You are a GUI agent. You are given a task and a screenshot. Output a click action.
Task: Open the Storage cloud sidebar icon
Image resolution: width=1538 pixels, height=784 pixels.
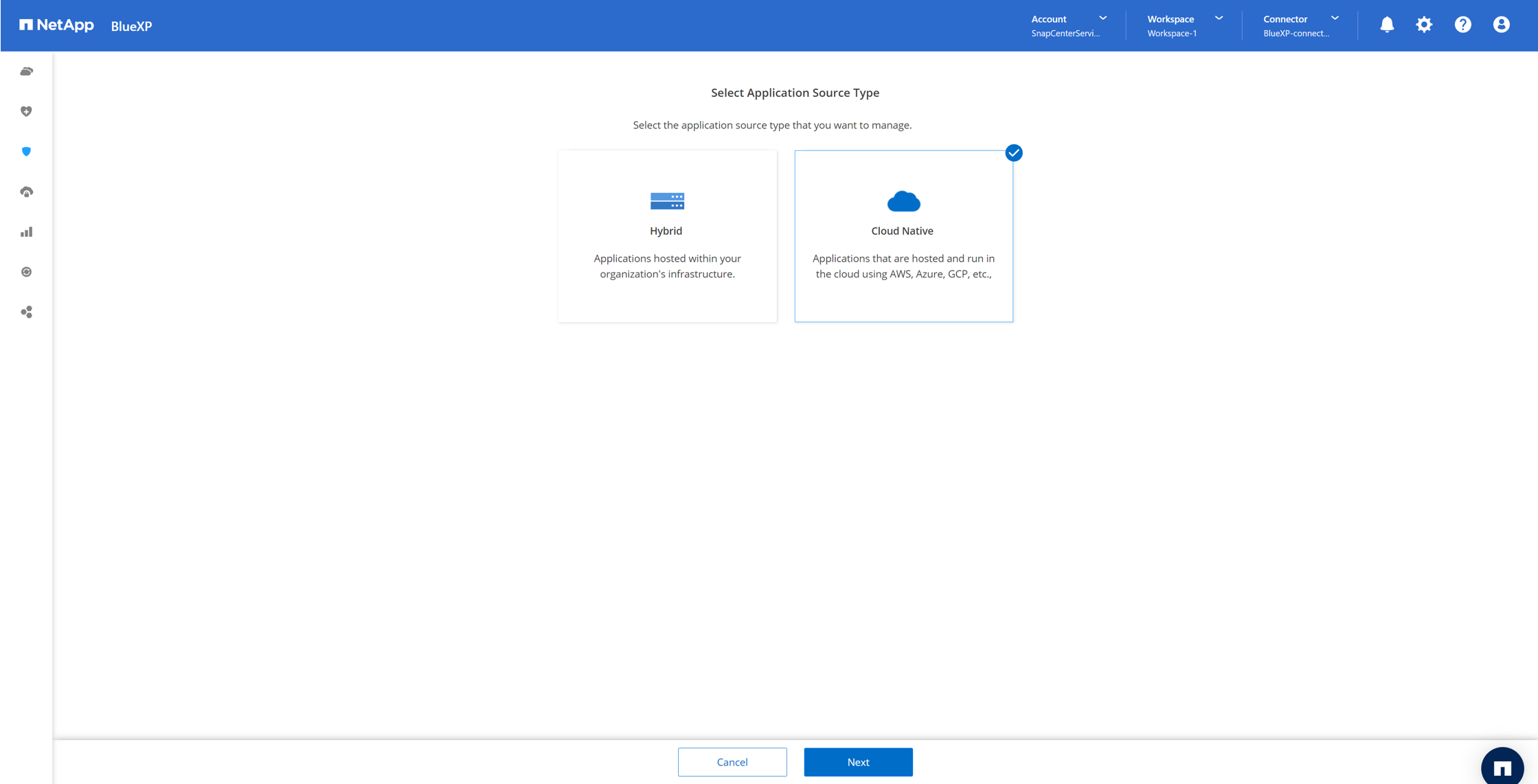(26, 71)
